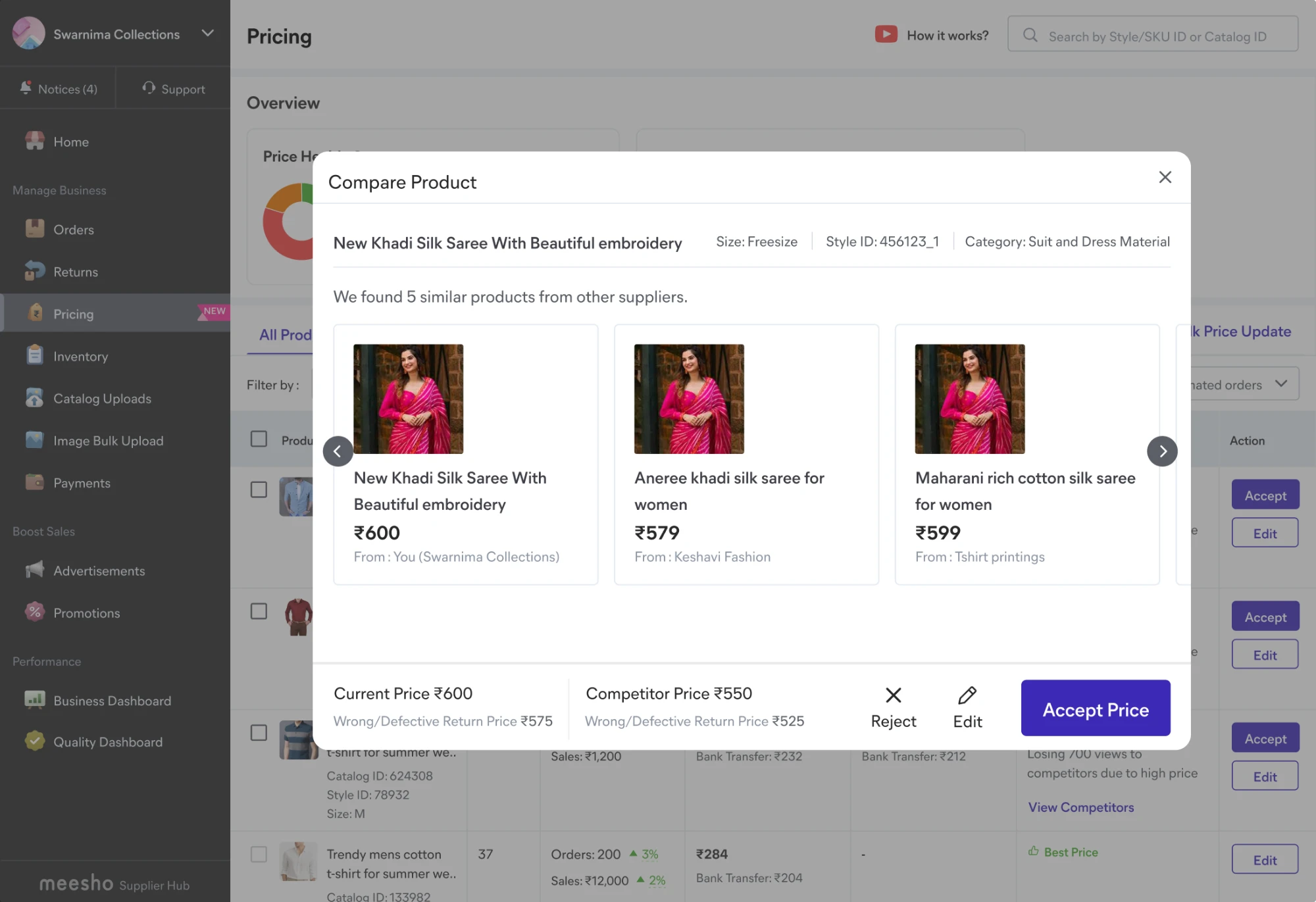Select the Maharani rich cotton silk saree thumbnail
This screenshot has height=902, width=1316.
click(x=970, y=399)
